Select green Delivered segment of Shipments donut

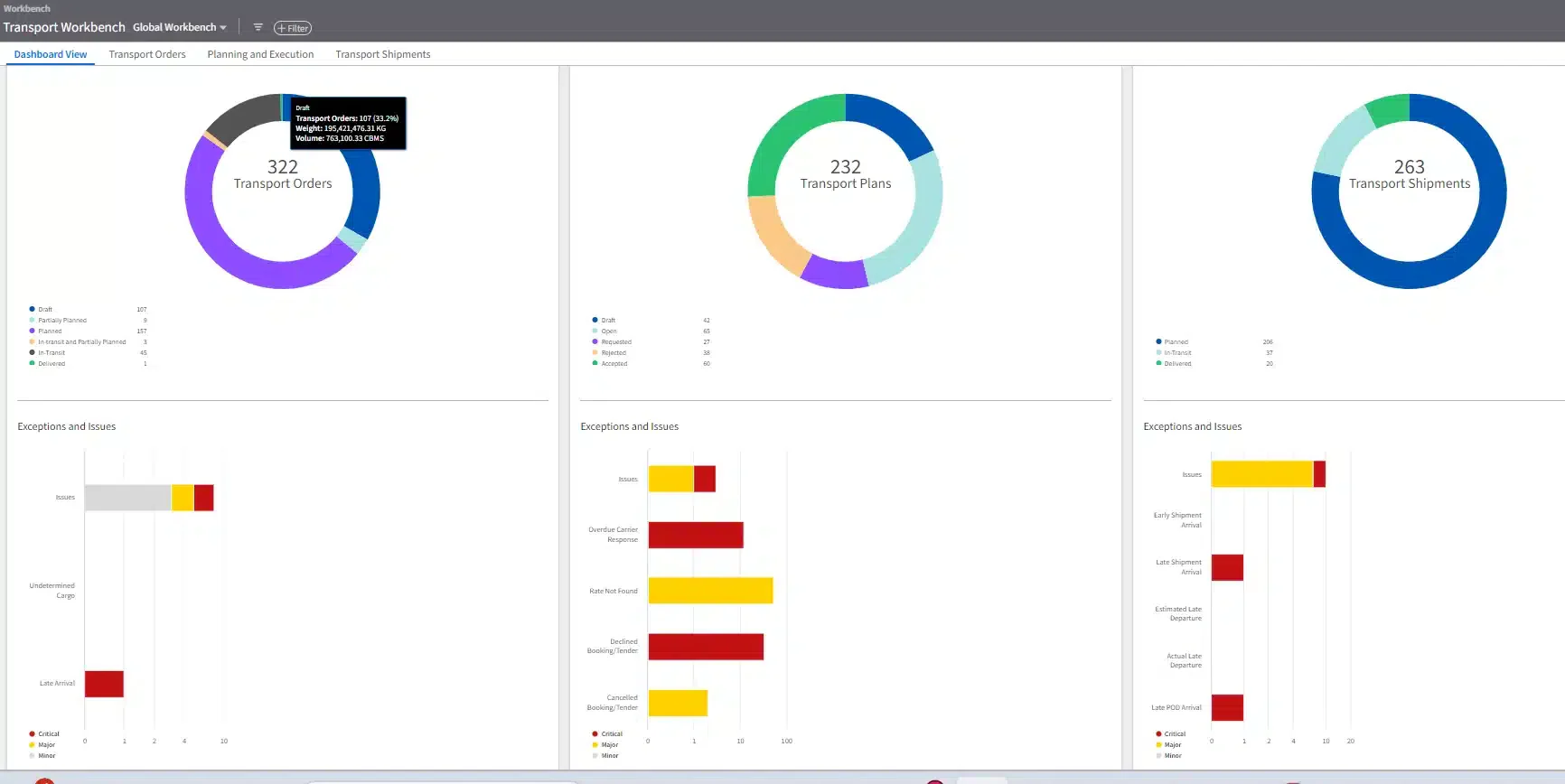click(x=1390, y=109)
